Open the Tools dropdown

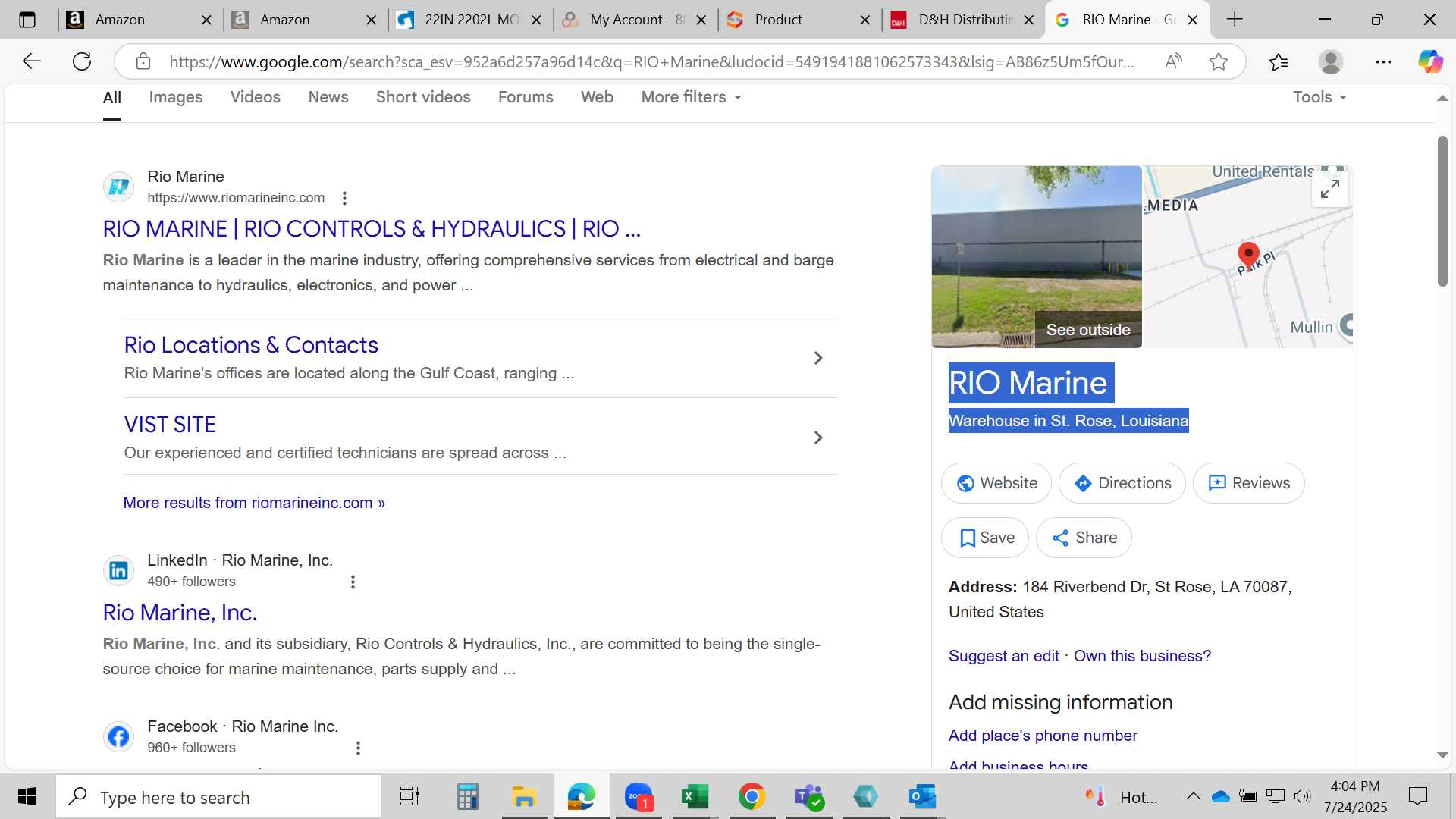pos(1319,97)
